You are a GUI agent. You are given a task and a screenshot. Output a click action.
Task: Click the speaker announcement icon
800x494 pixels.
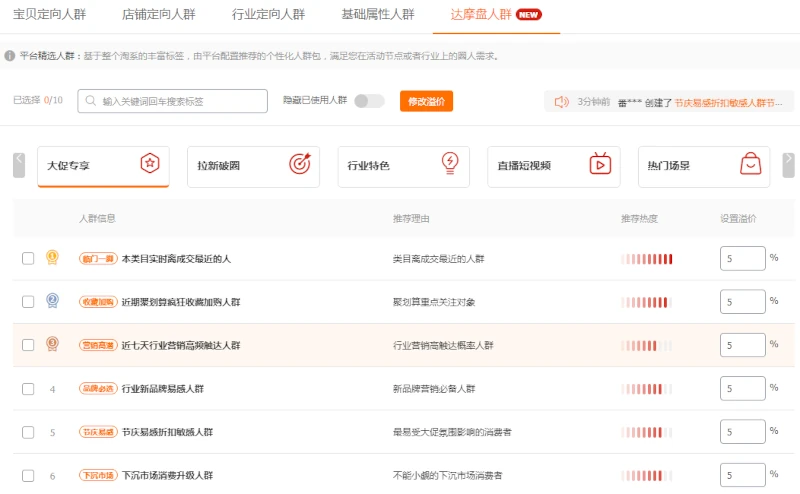click(561, 102)
